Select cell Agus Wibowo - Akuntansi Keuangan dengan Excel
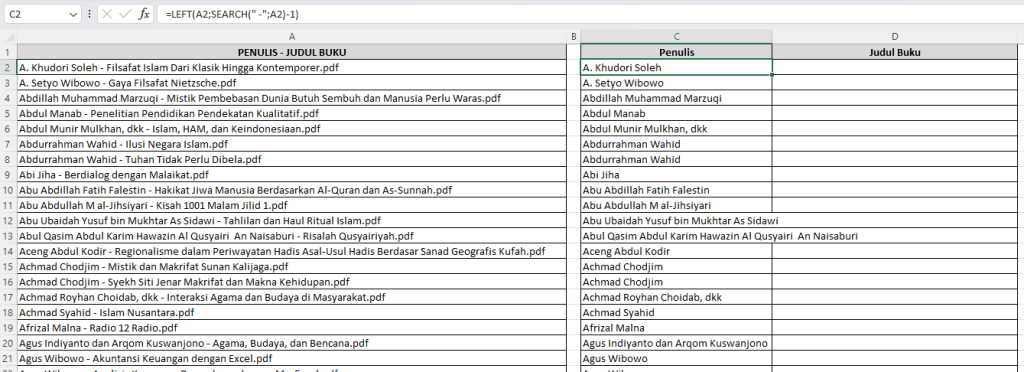This screenshot has height=372, width=1024. coord(291,358)
